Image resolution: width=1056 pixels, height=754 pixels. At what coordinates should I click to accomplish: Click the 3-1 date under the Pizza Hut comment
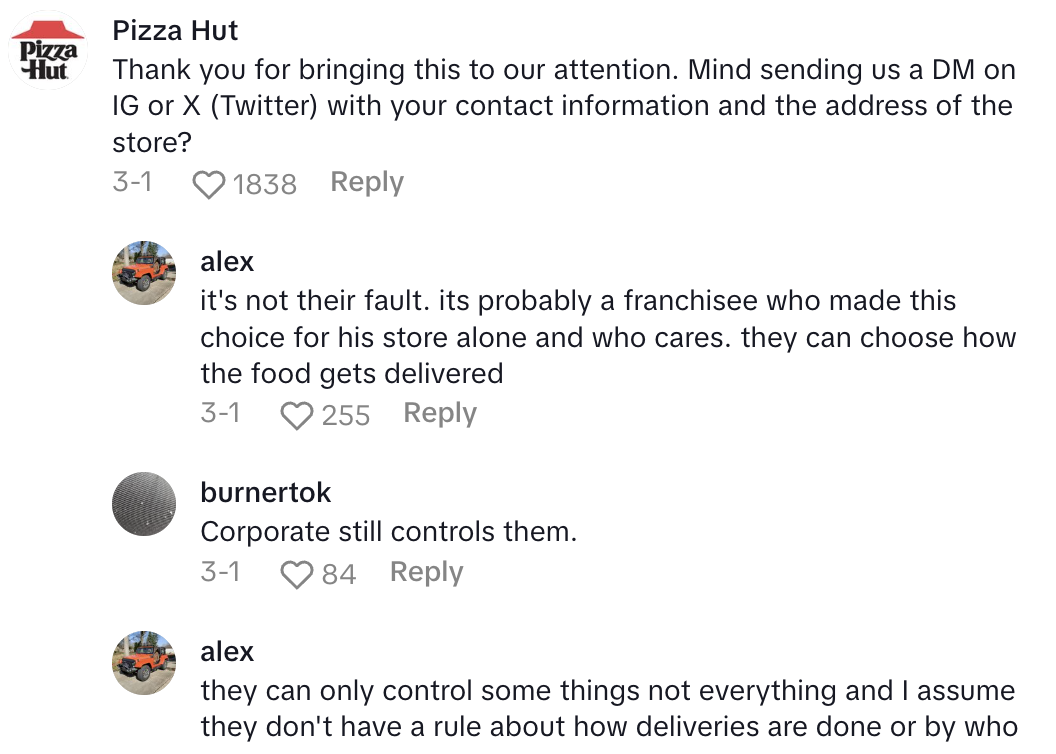tap(133, 183)
